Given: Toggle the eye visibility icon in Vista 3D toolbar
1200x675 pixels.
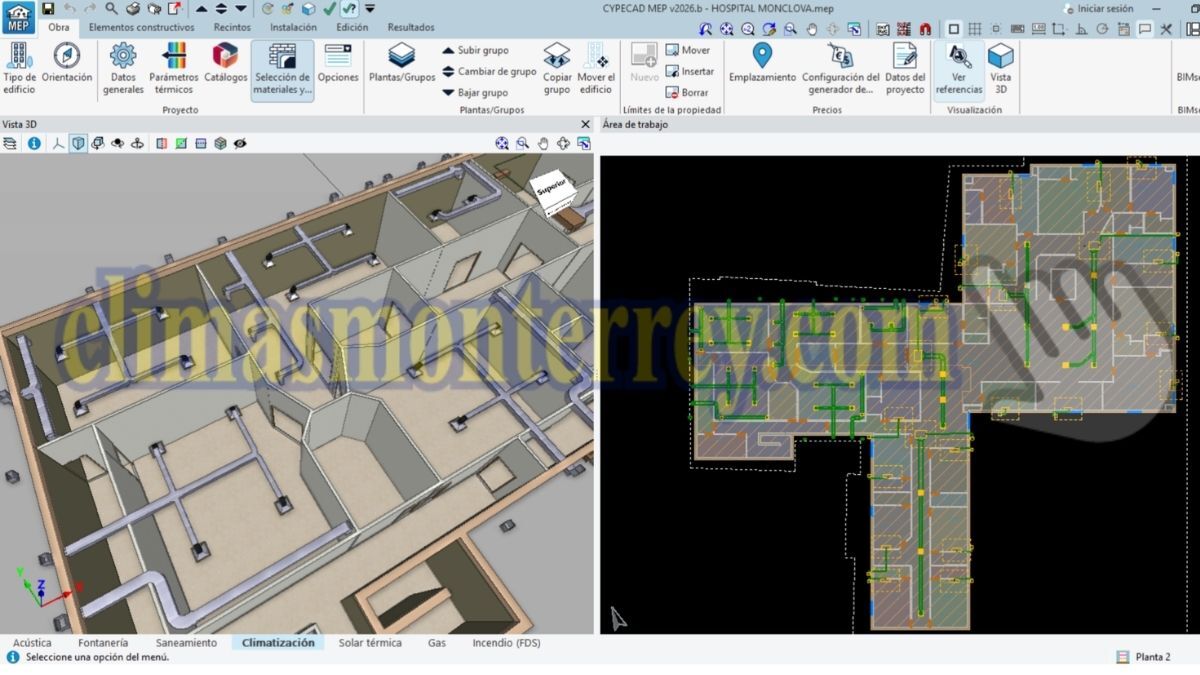Looking at the screenshot, I should (241, 143).
